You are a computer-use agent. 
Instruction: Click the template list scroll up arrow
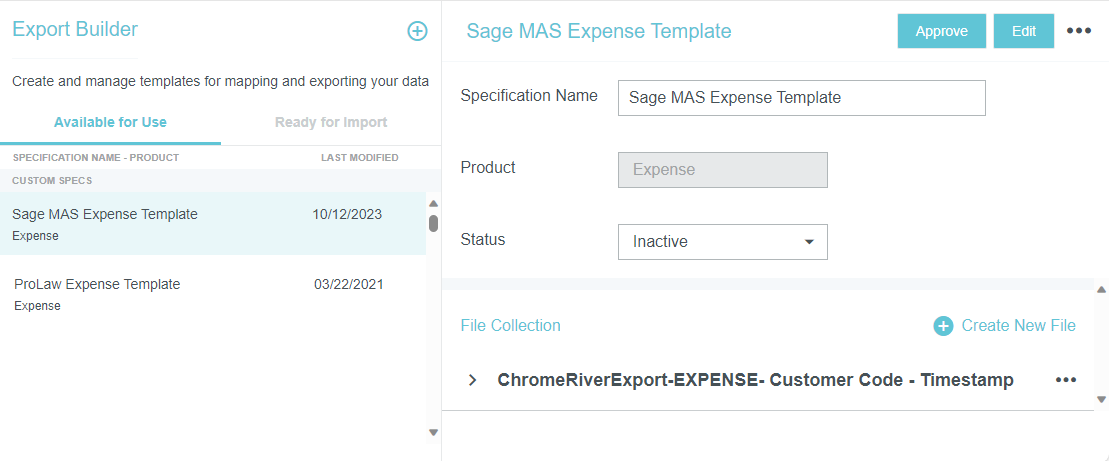click(433, 203)
